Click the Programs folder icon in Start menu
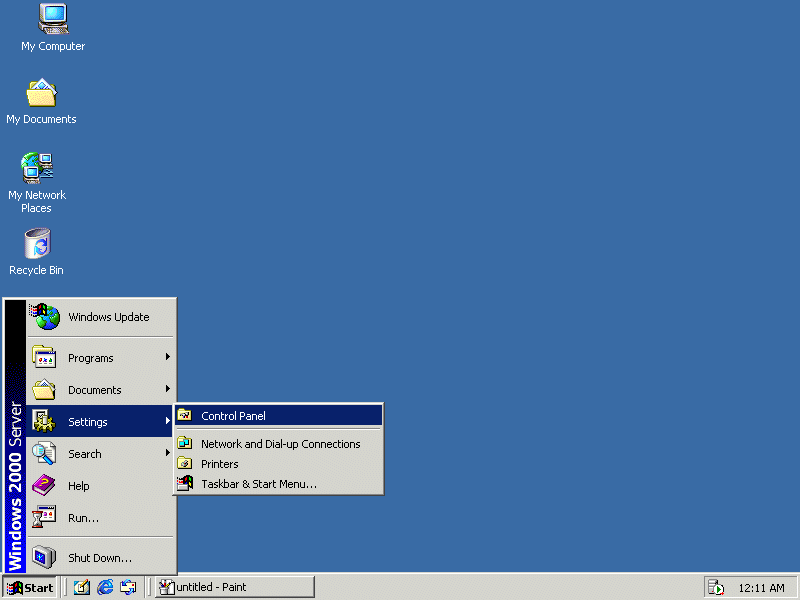 tap(44, 357)
